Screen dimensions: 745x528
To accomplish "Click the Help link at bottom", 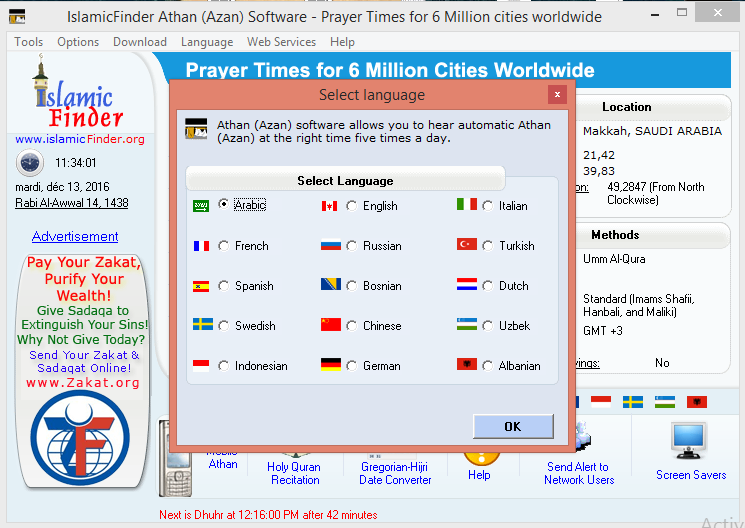I will tap(479, 475).
